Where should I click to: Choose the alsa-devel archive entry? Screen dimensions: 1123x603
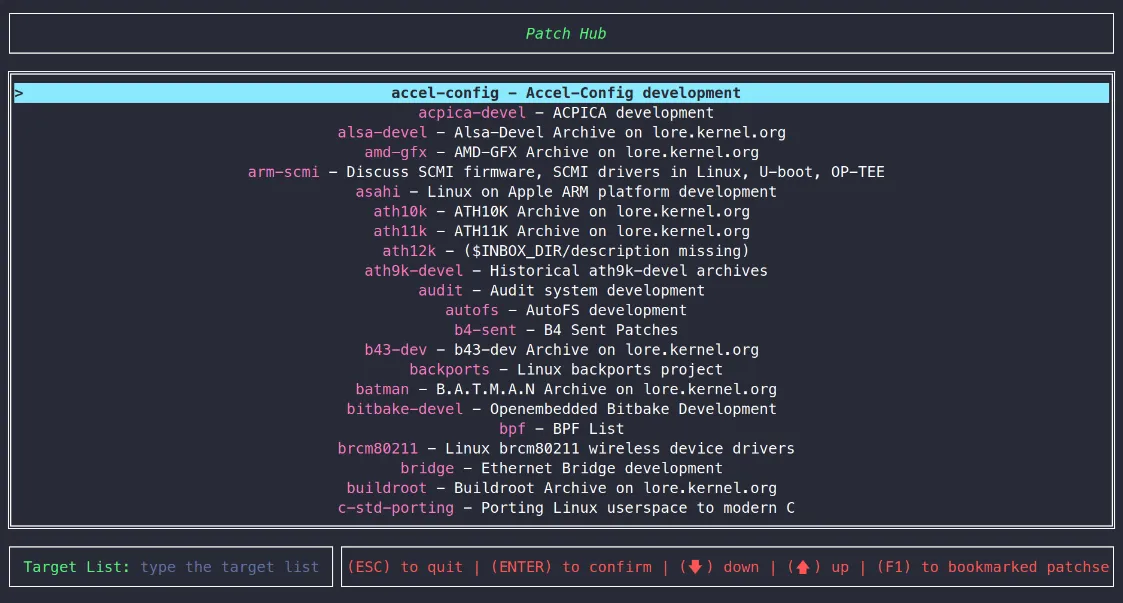[x=562, y=132]
